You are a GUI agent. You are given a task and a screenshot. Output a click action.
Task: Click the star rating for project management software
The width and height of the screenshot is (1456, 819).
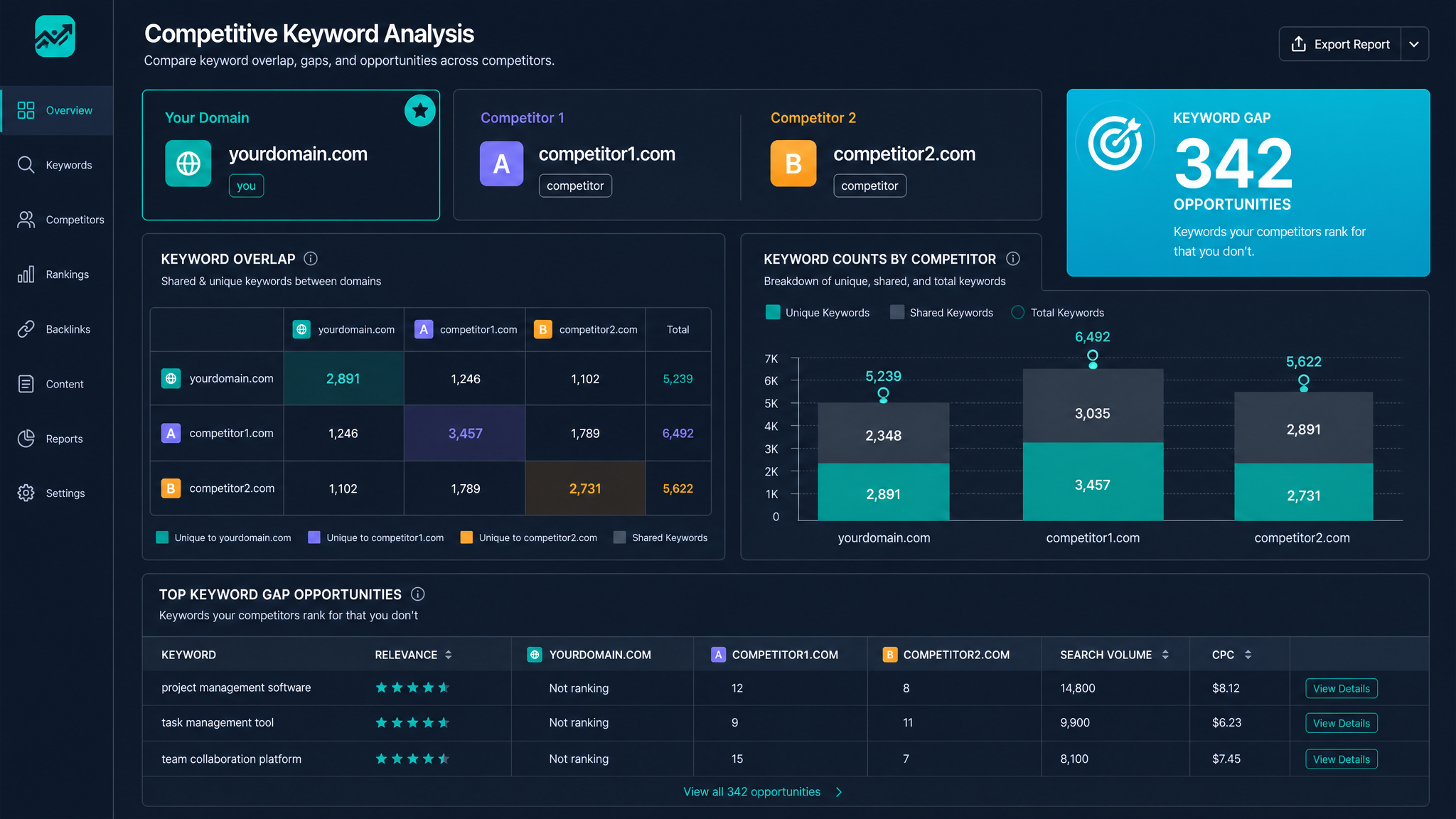412,687
